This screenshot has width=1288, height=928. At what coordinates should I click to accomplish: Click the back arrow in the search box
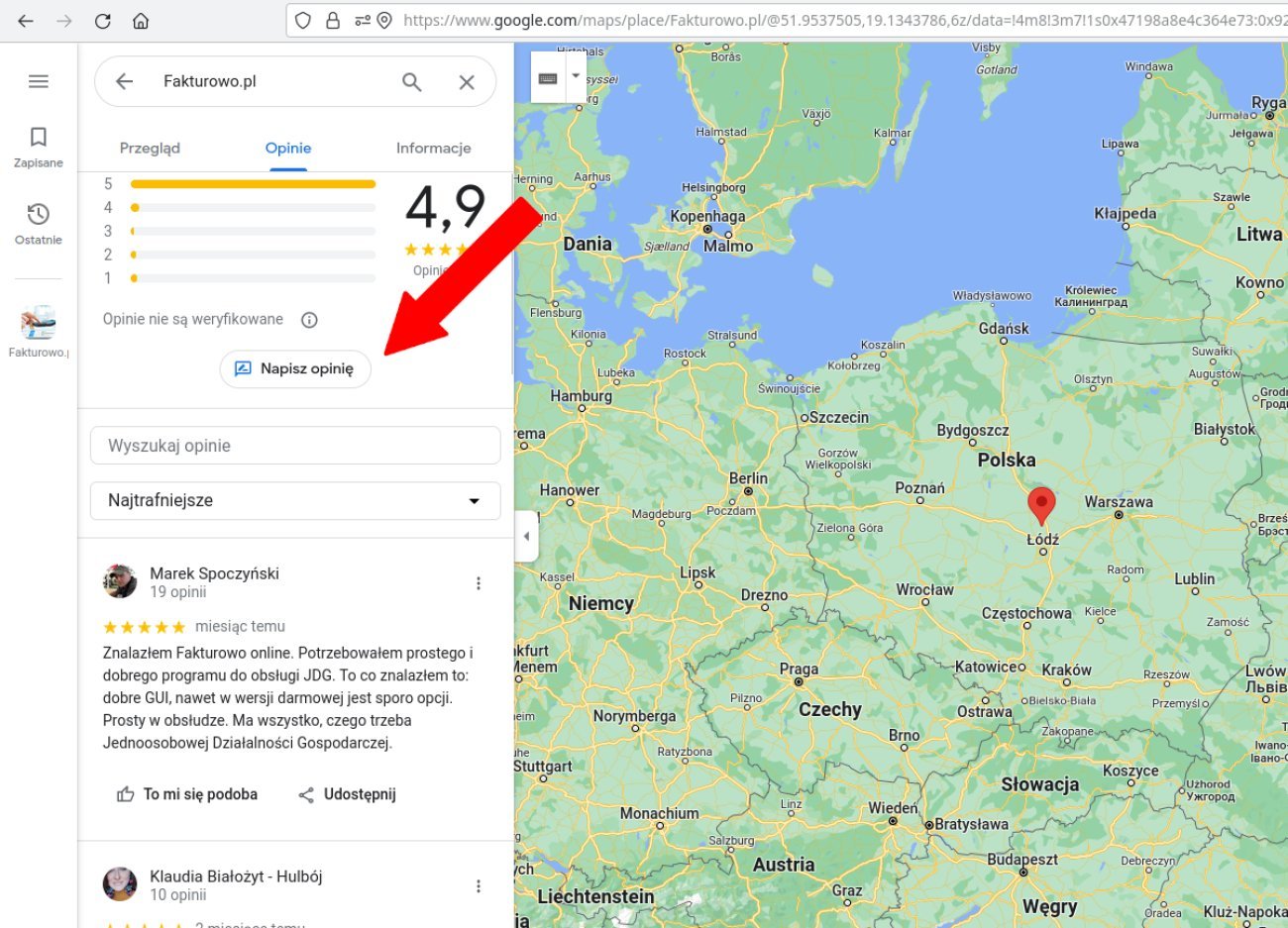coord(124,82)
